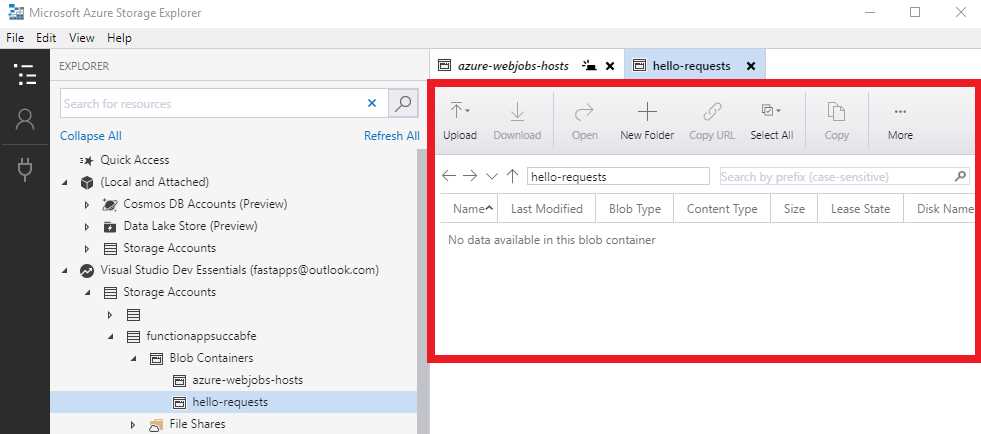Select Data Lake Store (Preview) item
The image size is (981, 434).
click(x=190, y=226)
